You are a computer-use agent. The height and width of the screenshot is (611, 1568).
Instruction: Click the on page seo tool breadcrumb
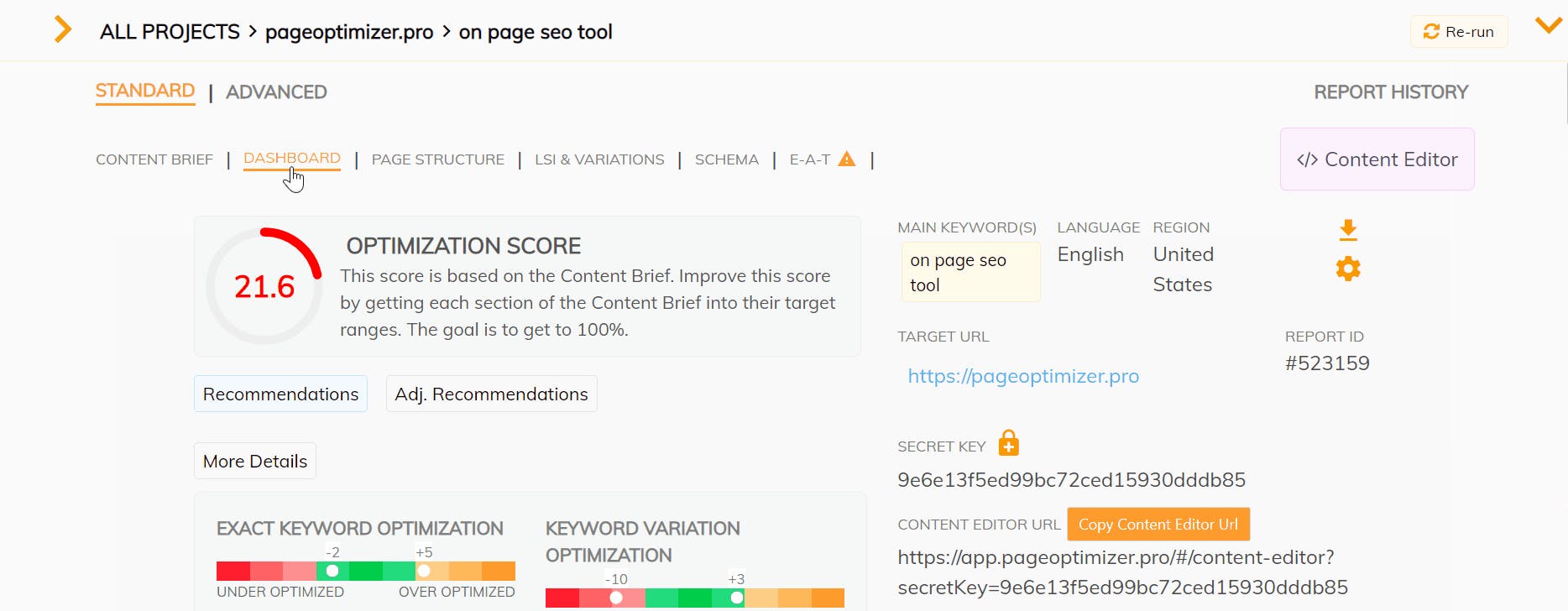coord(536,32)
